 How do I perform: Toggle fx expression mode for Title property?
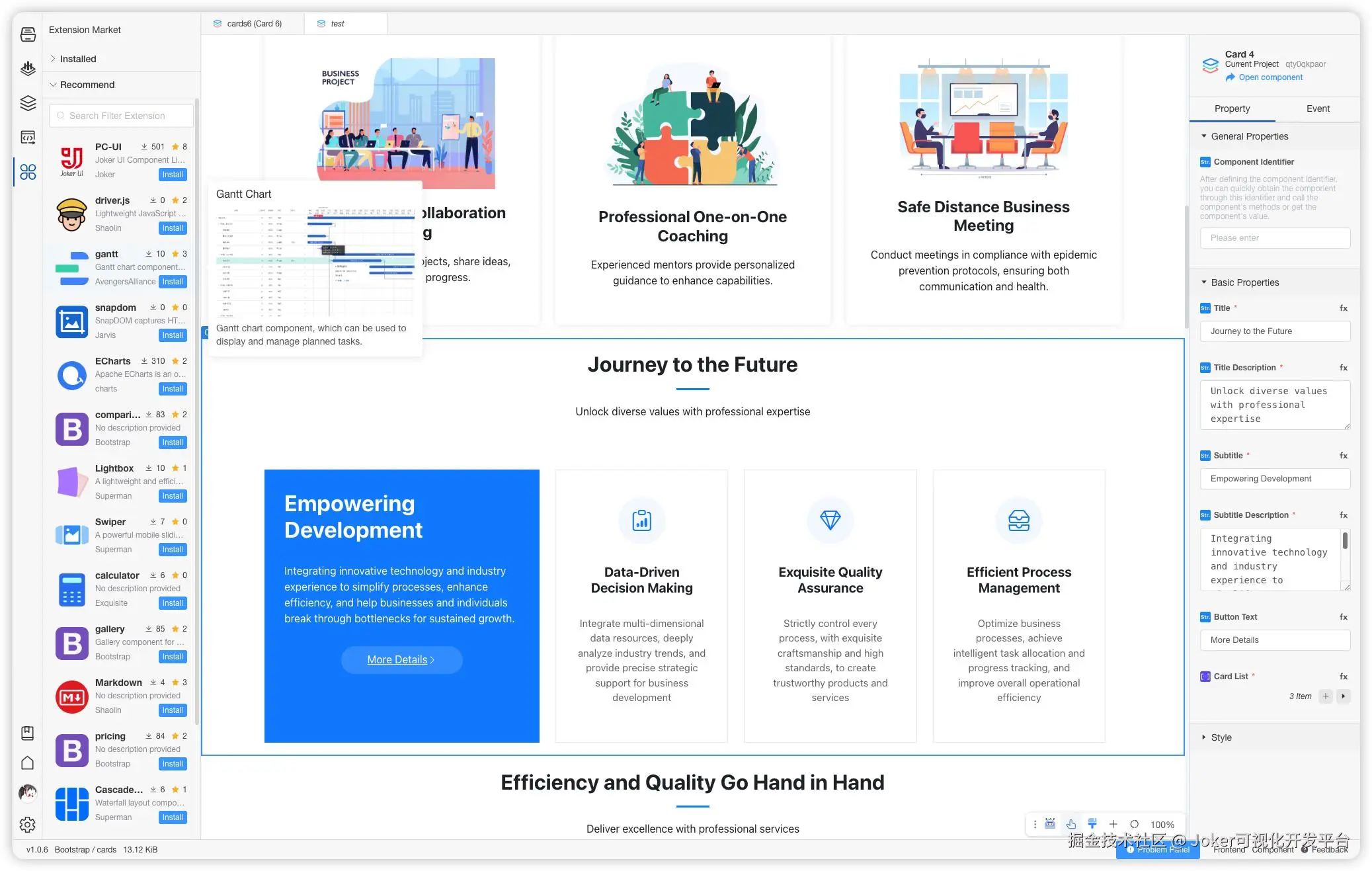pos(1344,308)
